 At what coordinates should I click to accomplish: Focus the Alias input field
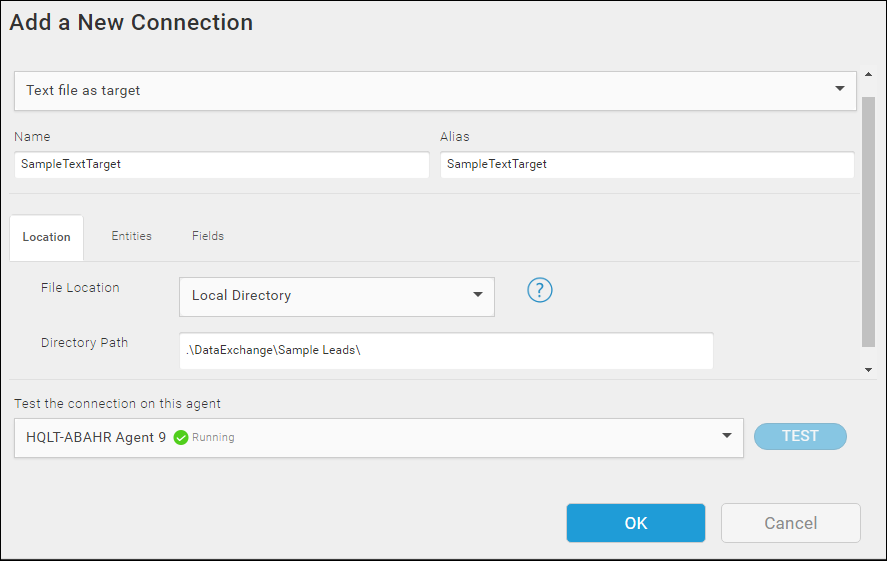point(647,165)
